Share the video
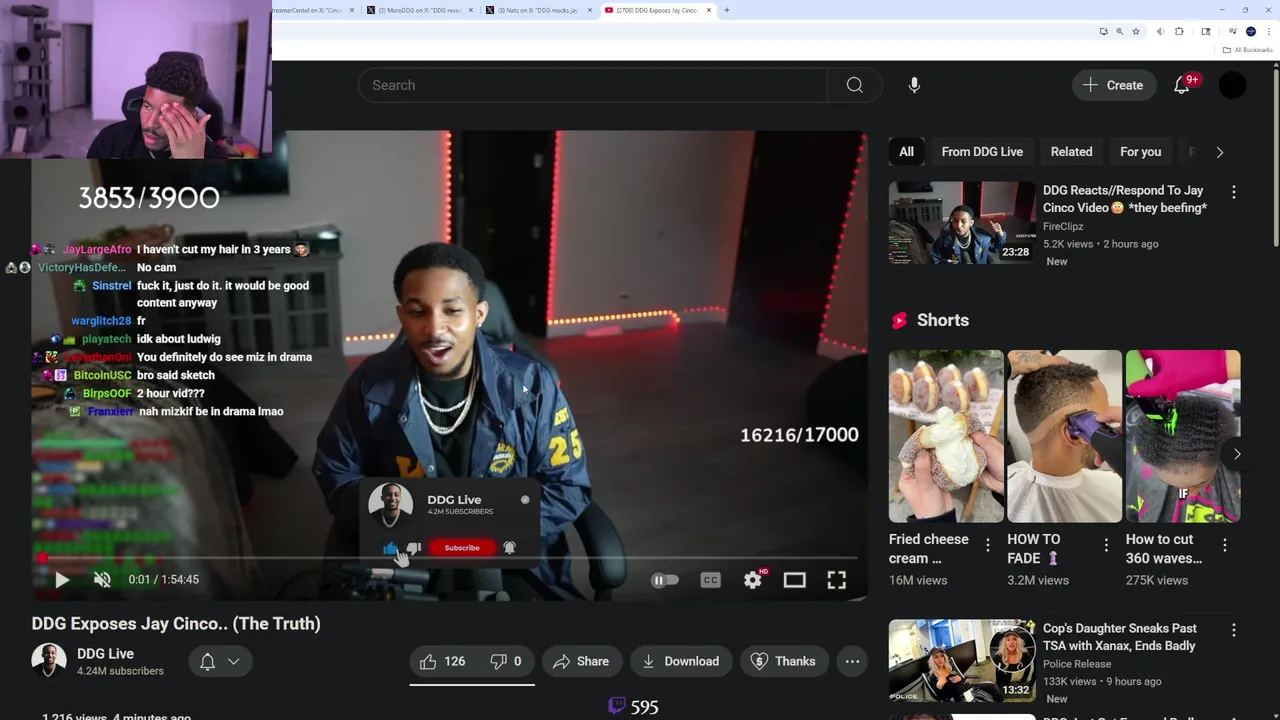The width and height of the screenshot is (1280, 720). click(580, 661)
